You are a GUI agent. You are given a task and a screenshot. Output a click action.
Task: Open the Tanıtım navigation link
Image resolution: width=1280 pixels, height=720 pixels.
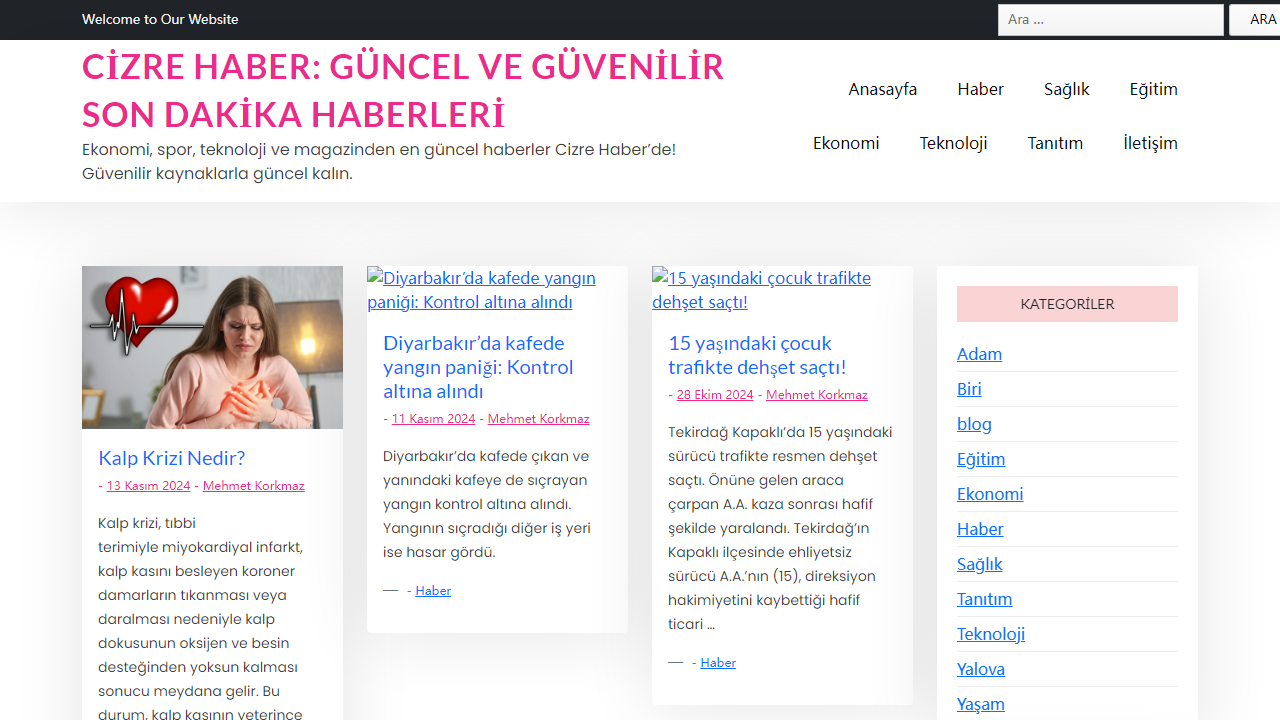click(1055, 143)
